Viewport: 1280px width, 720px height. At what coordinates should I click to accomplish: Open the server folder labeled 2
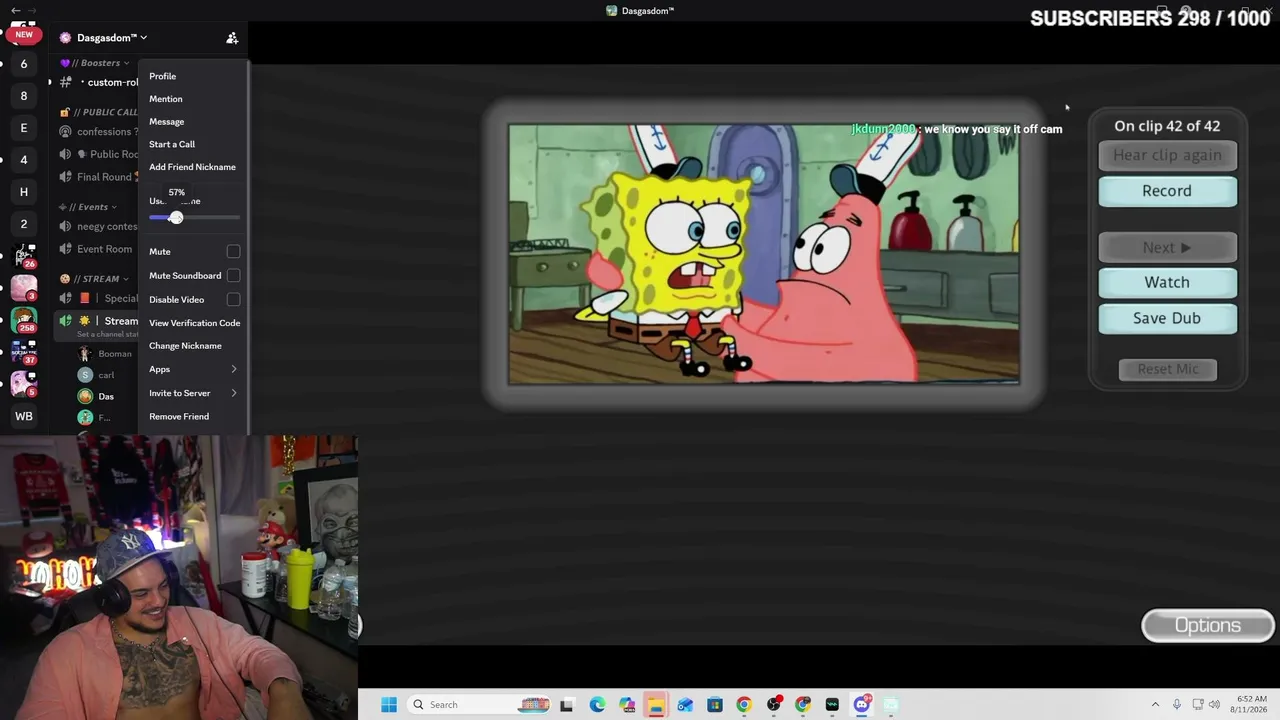coord(24,224)
